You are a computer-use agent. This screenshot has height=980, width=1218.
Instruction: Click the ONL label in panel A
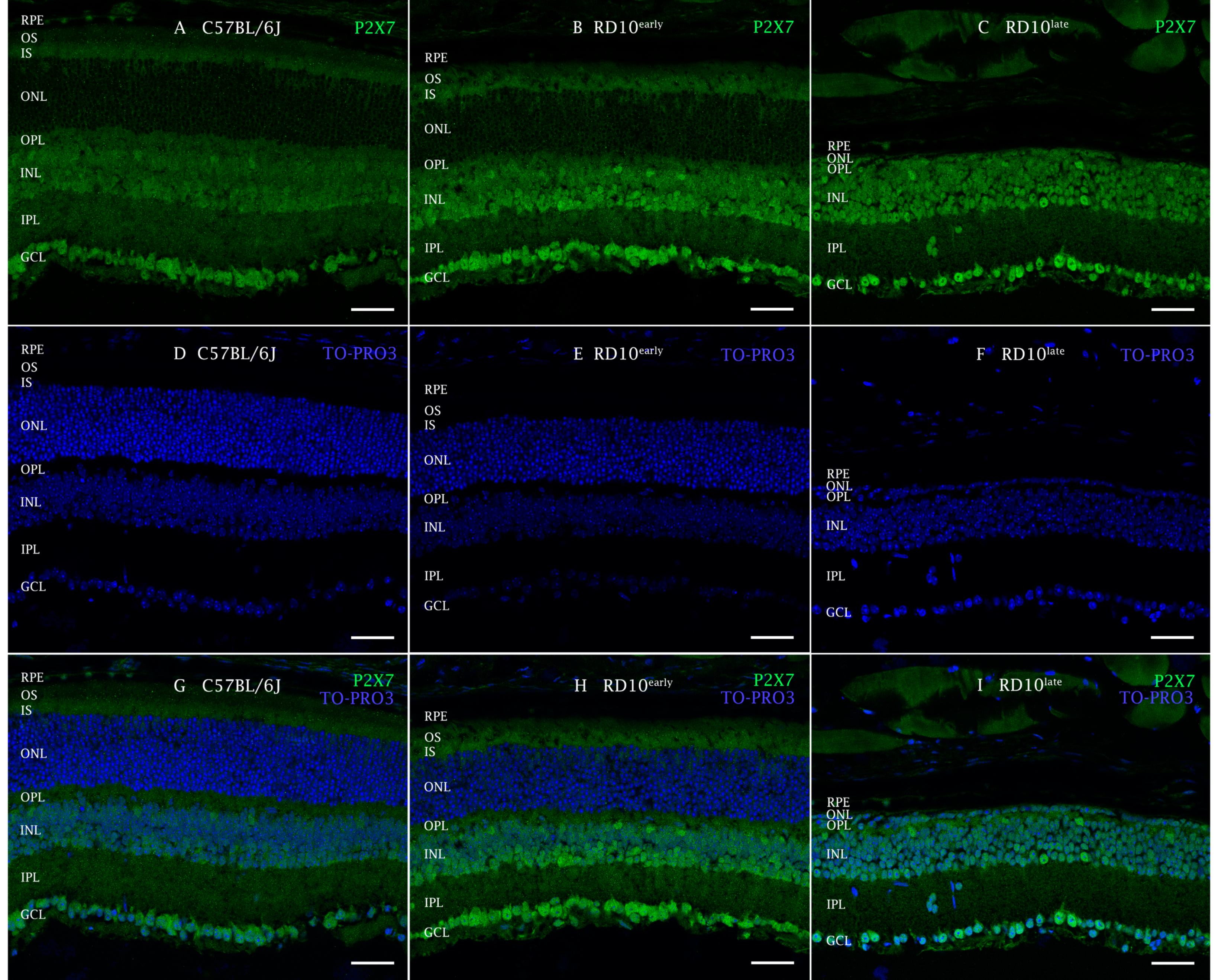[x=33, y=97]
